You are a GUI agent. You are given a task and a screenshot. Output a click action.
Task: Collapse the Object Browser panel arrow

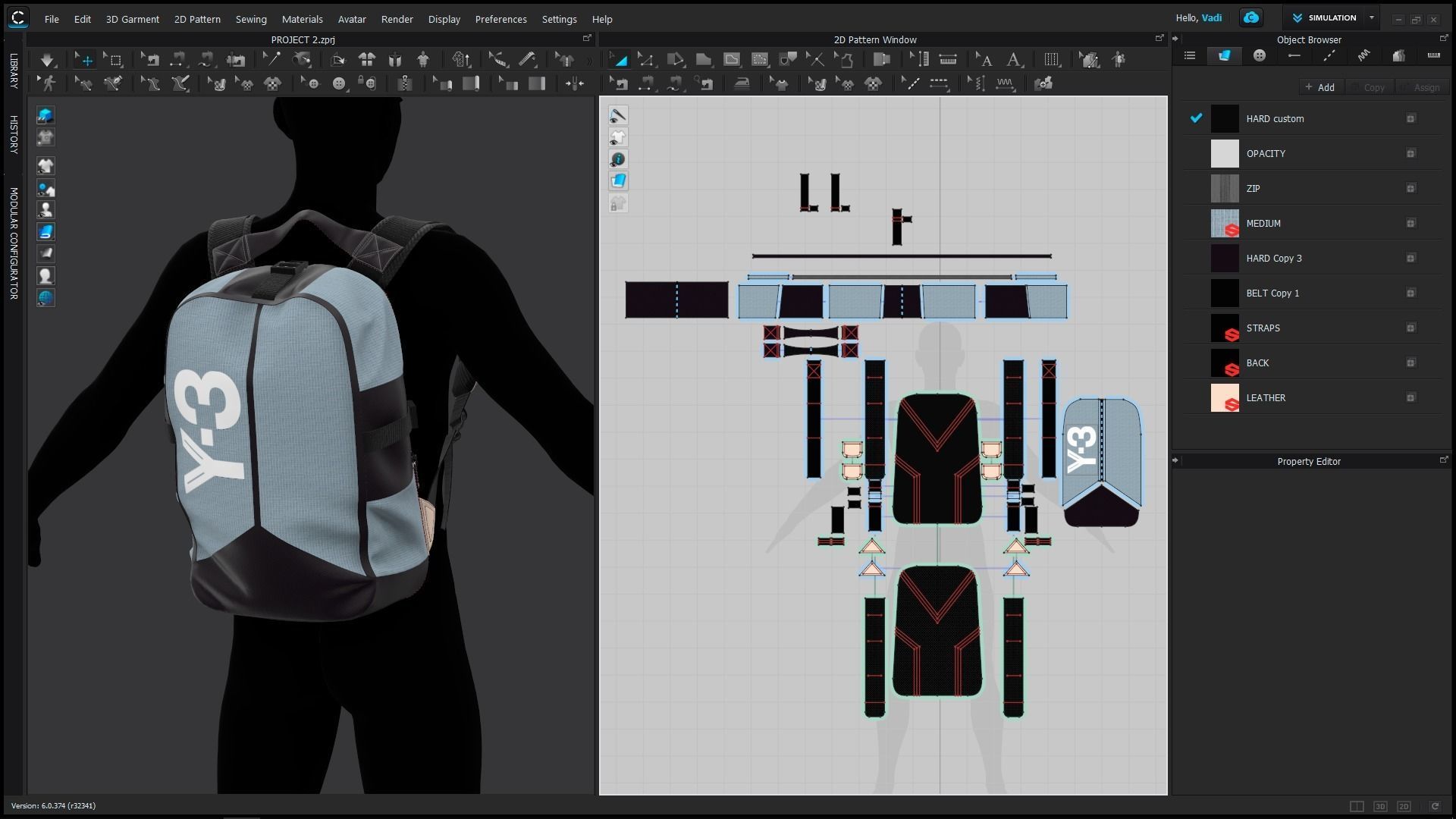[x=1175, y=39]
